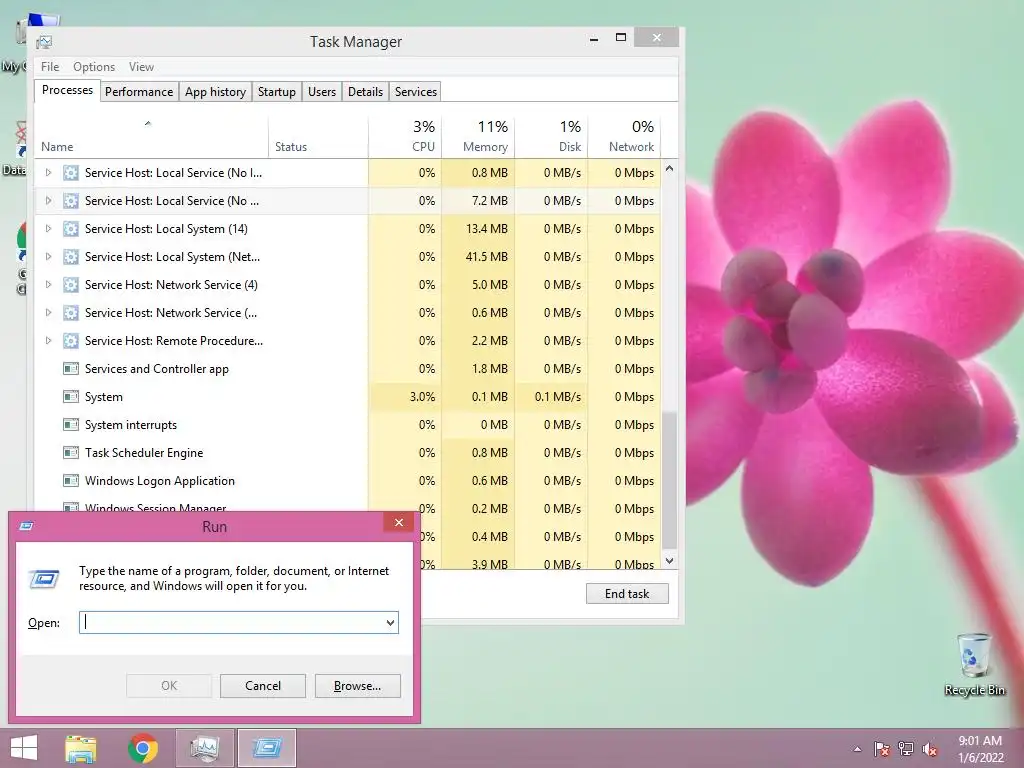Open the Run dialog Open dropdown arrow
Viewport: 1024px width, 768px height.
[390, 623]
